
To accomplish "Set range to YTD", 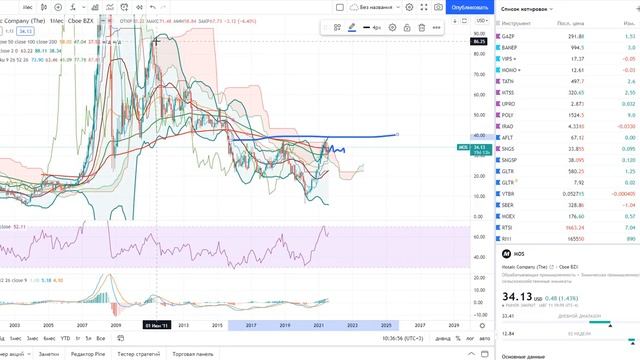I will (65, 338).
